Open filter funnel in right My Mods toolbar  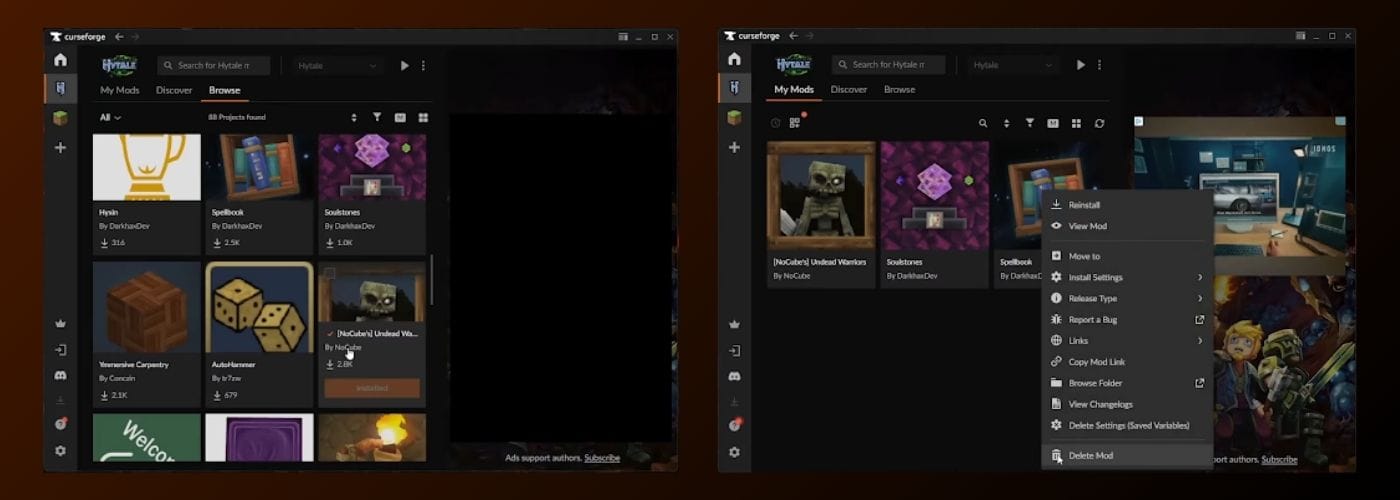(1029, 123)
